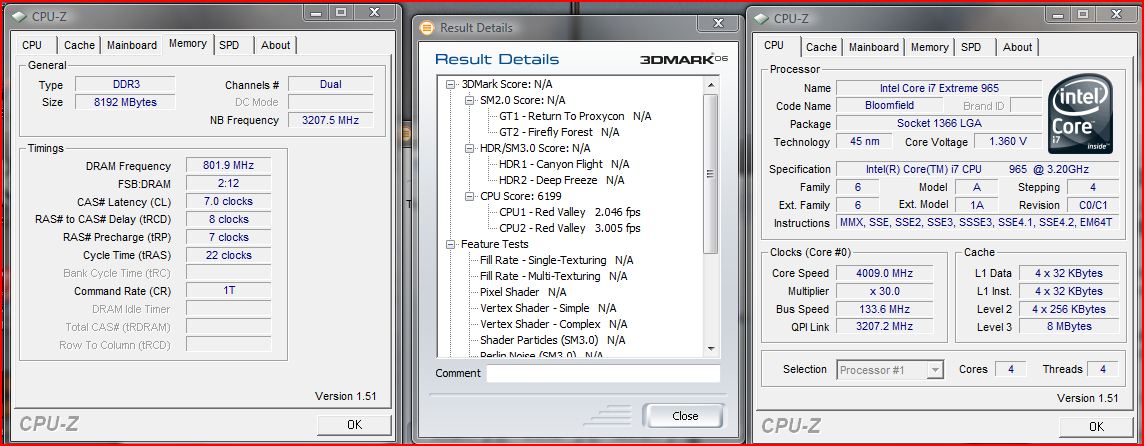
Task: Click the Package value Socket 1366 LGA
Action: coord(939,123)
